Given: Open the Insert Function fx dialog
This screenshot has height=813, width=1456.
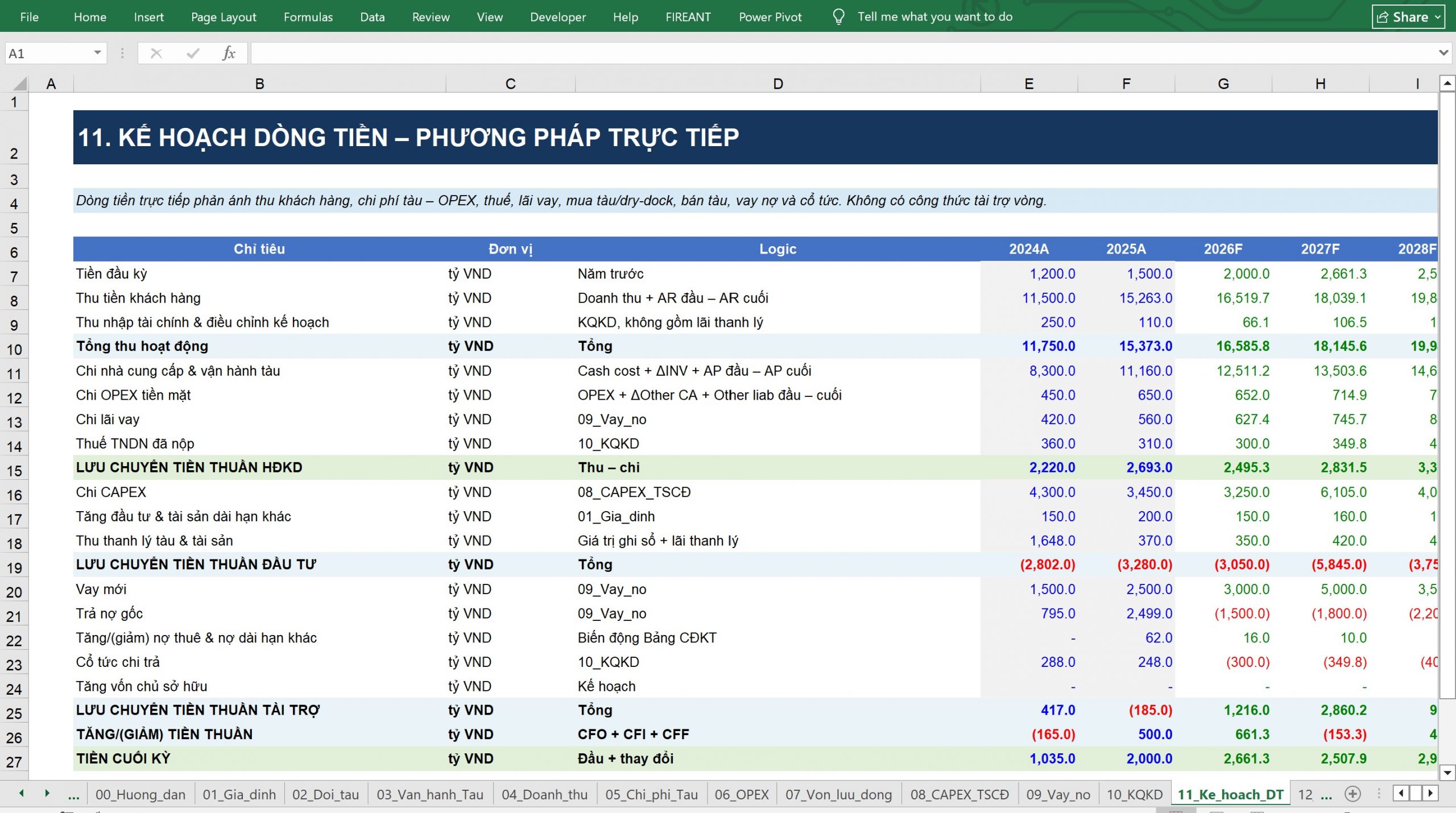Looking at the screenshot, I should (229, 53).
